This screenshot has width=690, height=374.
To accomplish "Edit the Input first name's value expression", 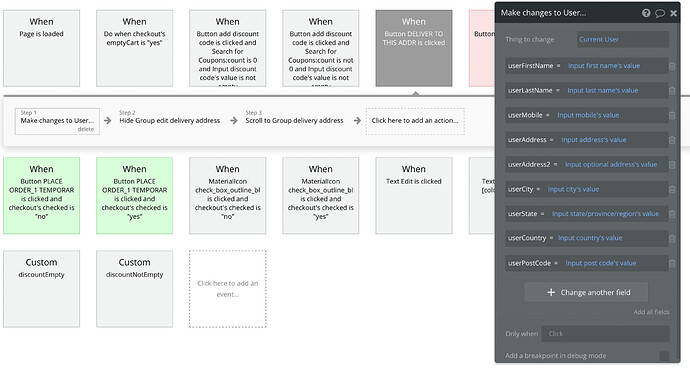I will (x=604, y=66).
